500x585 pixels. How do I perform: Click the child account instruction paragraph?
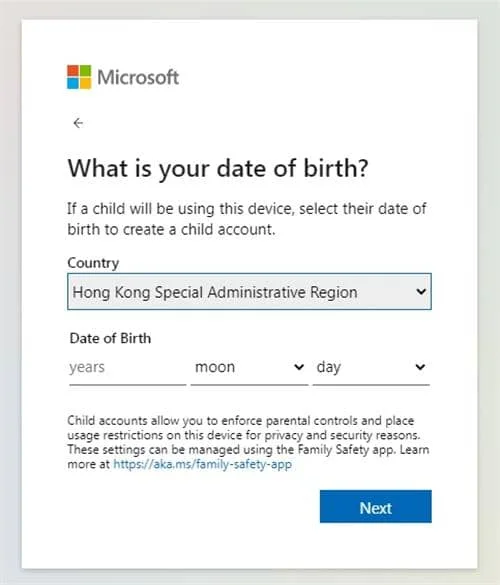(247, 219)
